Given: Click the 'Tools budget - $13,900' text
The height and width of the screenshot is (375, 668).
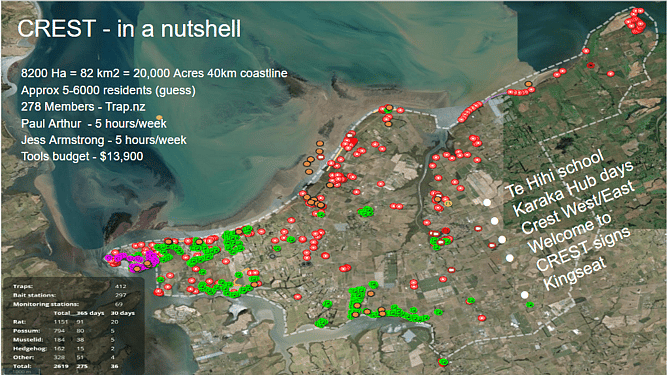Looking at the screenshot, I should [x=82, y=156].
